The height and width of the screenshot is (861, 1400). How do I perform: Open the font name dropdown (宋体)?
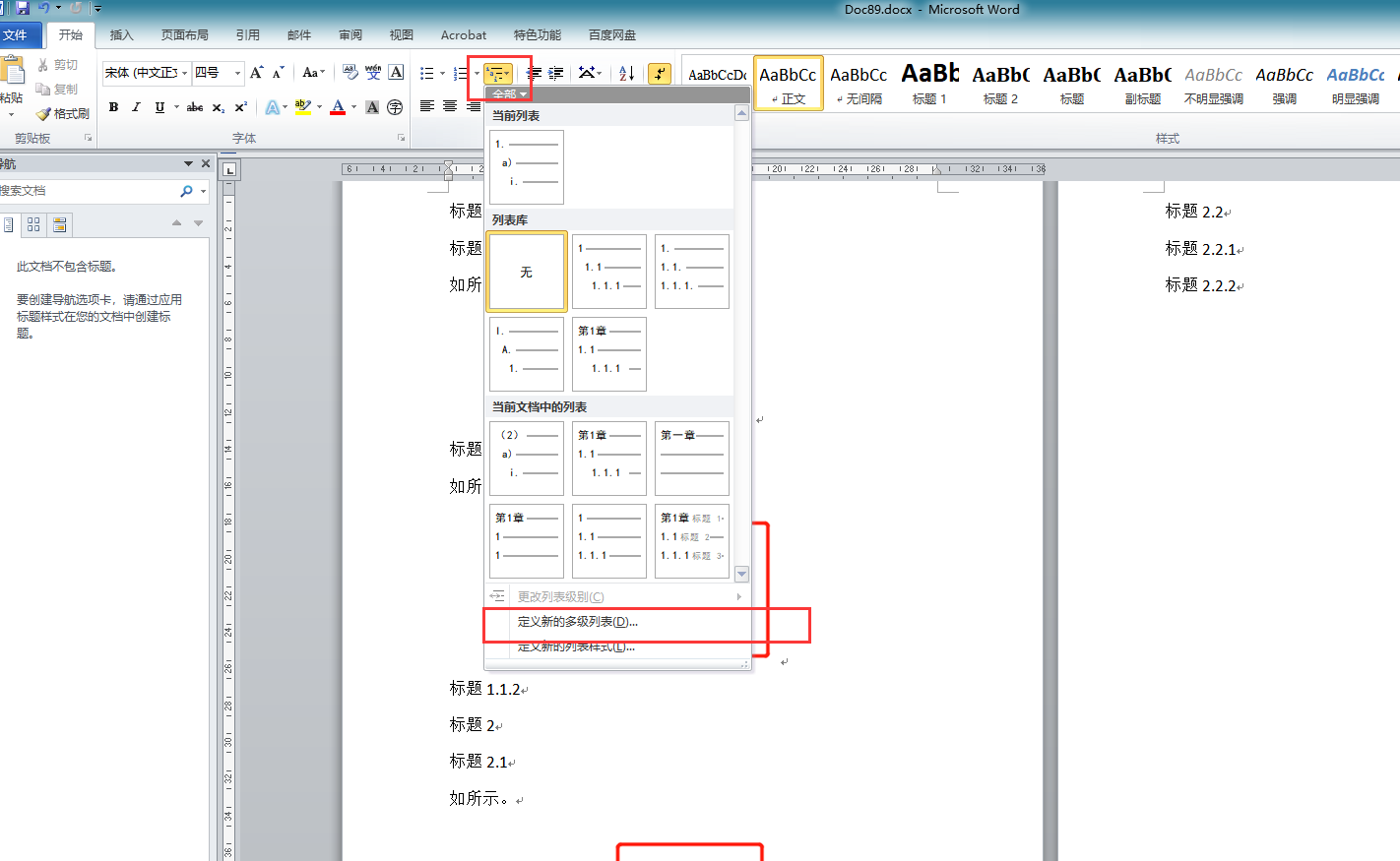pos(184,73)
